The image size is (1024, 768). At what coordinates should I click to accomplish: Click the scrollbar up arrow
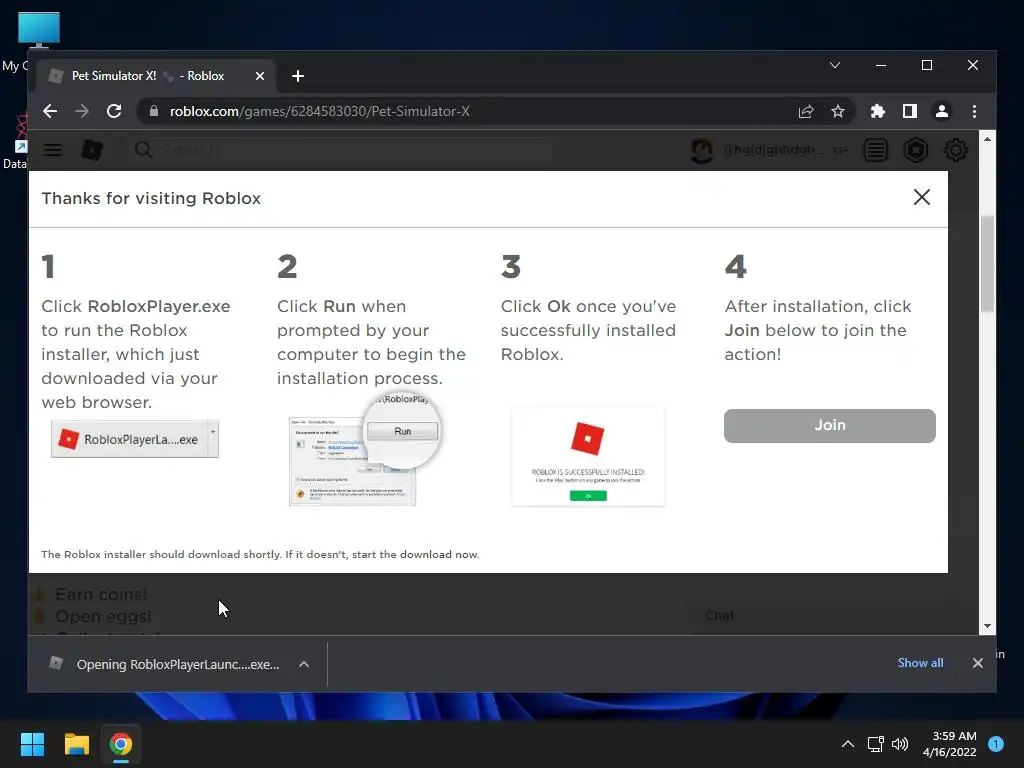click(x=987, y=139)
